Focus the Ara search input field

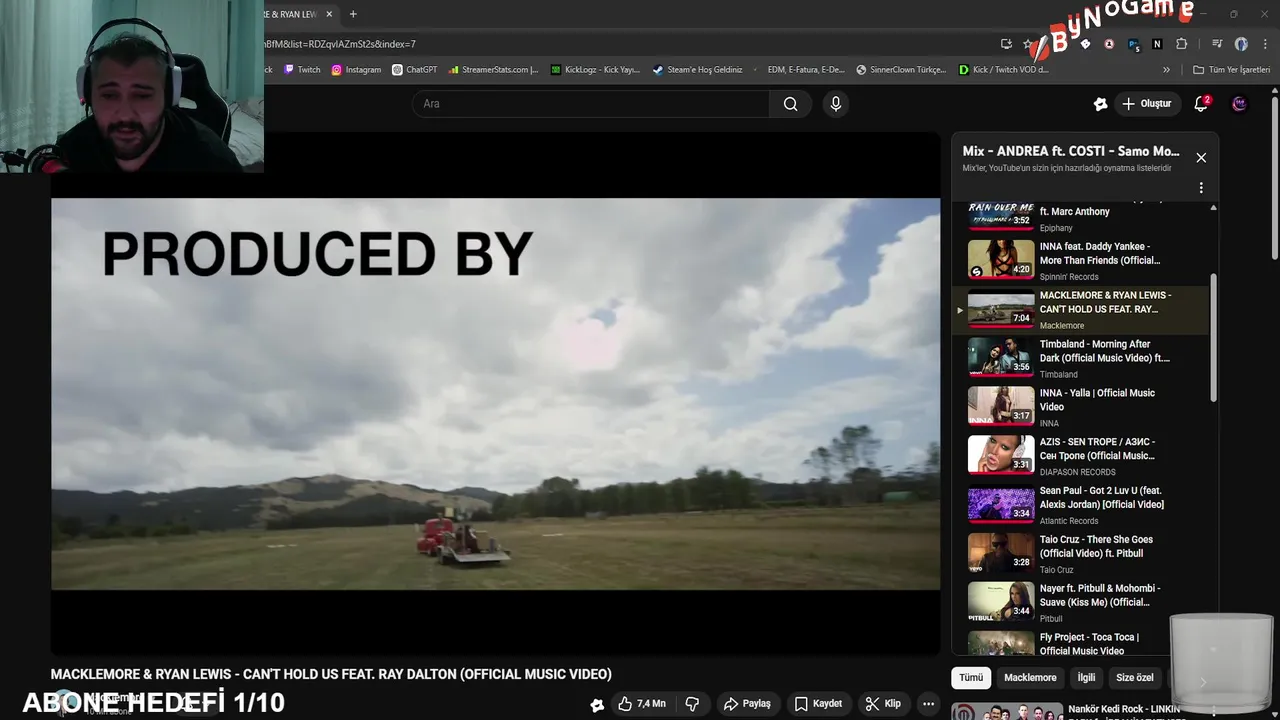coord(590,104)
